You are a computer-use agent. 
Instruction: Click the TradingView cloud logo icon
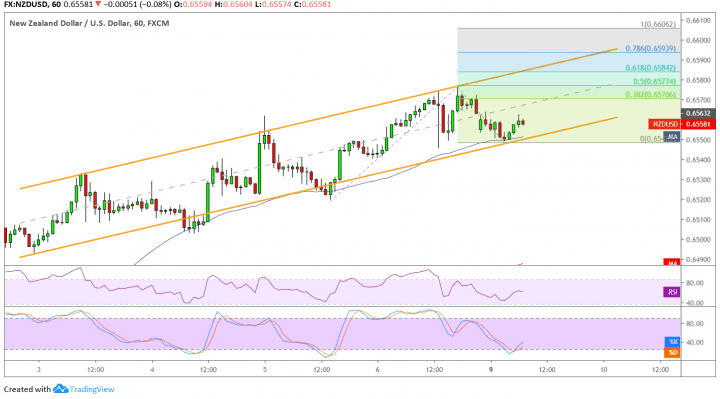[60, 389]
